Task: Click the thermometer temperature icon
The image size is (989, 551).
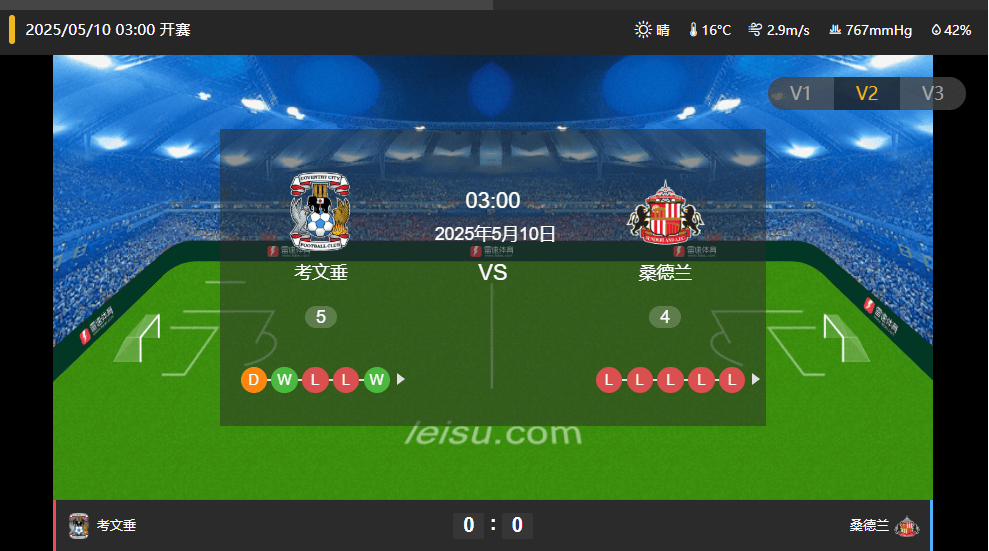Action: click(693, 30)
